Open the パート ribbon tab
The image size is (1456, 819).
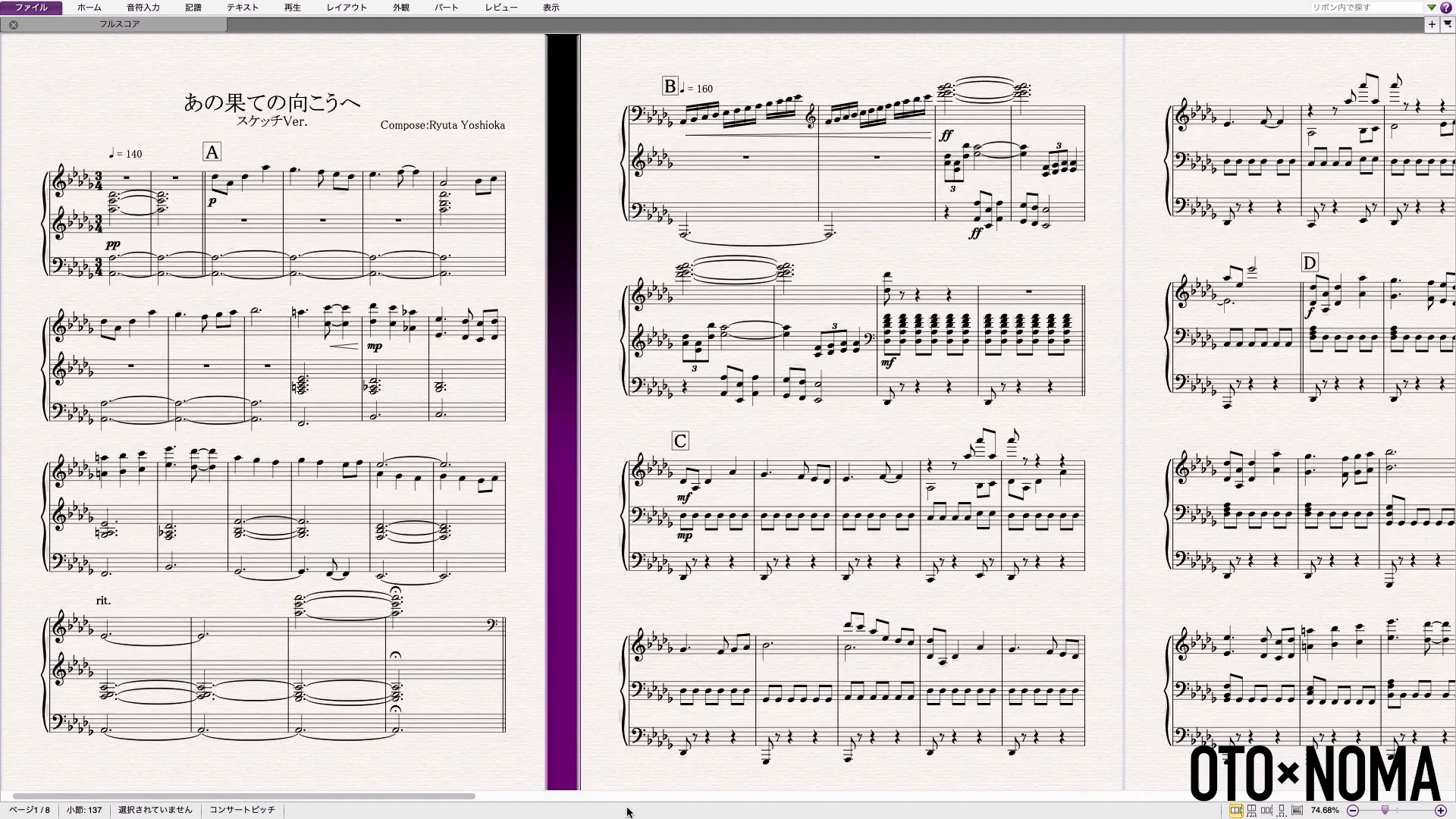[x=446, y=7]
